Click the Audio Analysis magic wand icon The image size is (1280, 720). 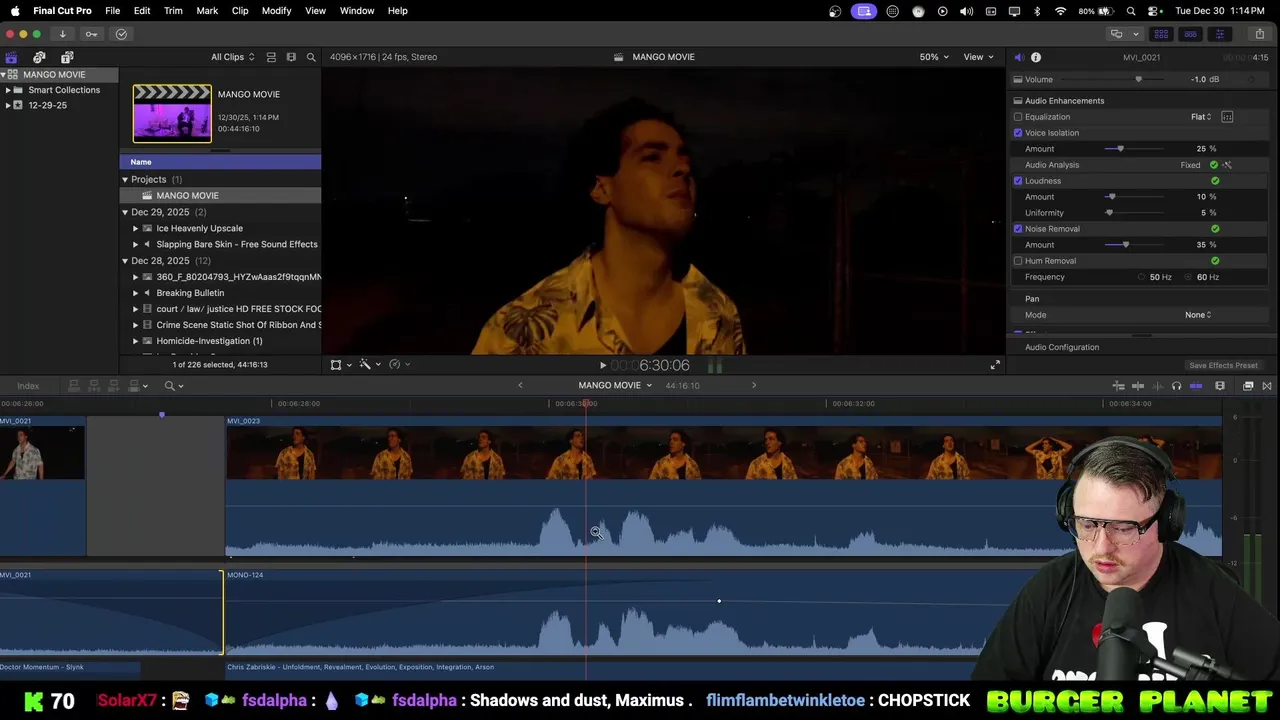point(1227,165)
